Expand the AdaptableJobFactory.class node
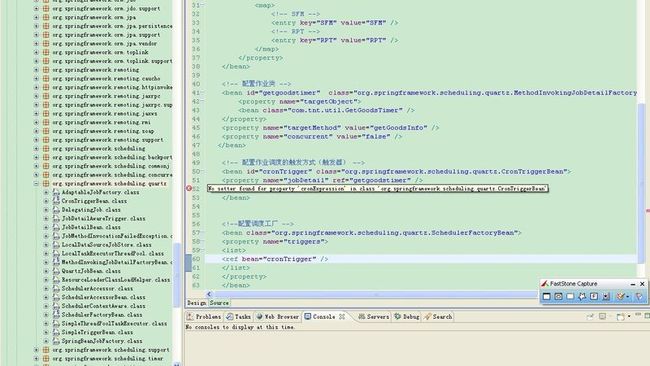The image size is (650, 366). click(x=46, y=192)
